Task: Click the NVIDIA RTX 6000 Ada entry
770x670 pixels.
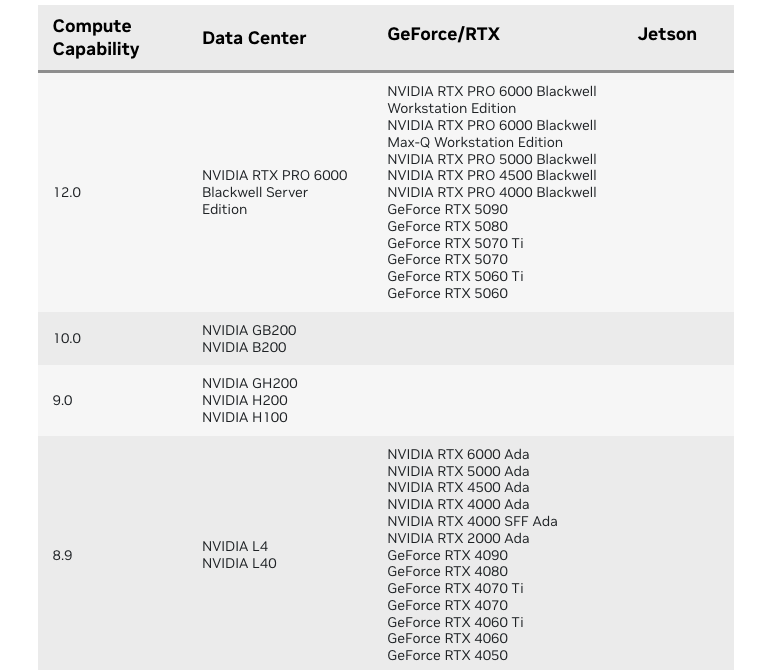Action: 458,454
